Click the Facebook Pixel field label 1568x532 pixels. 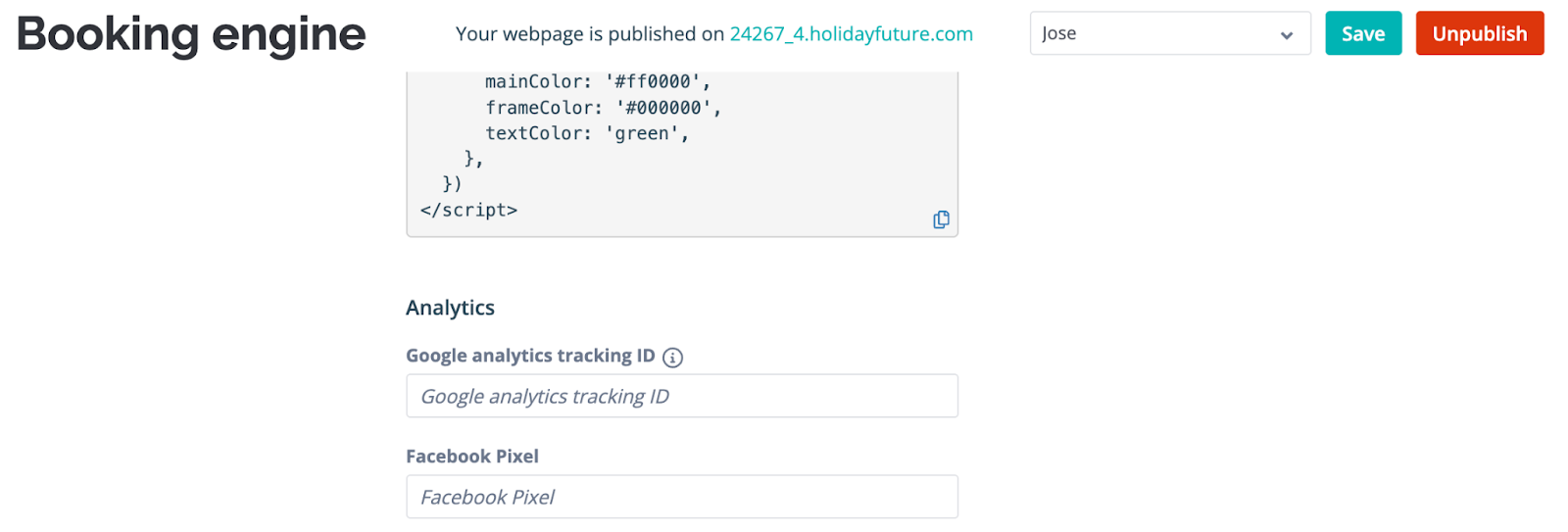[x=472, y=457]
